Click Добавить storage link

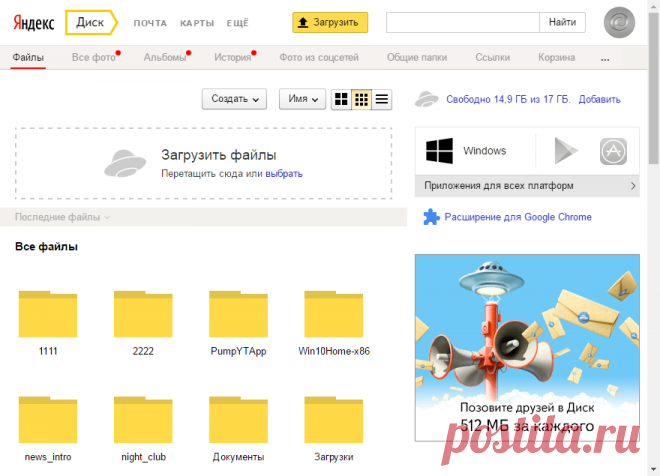(x=599, y=99)
